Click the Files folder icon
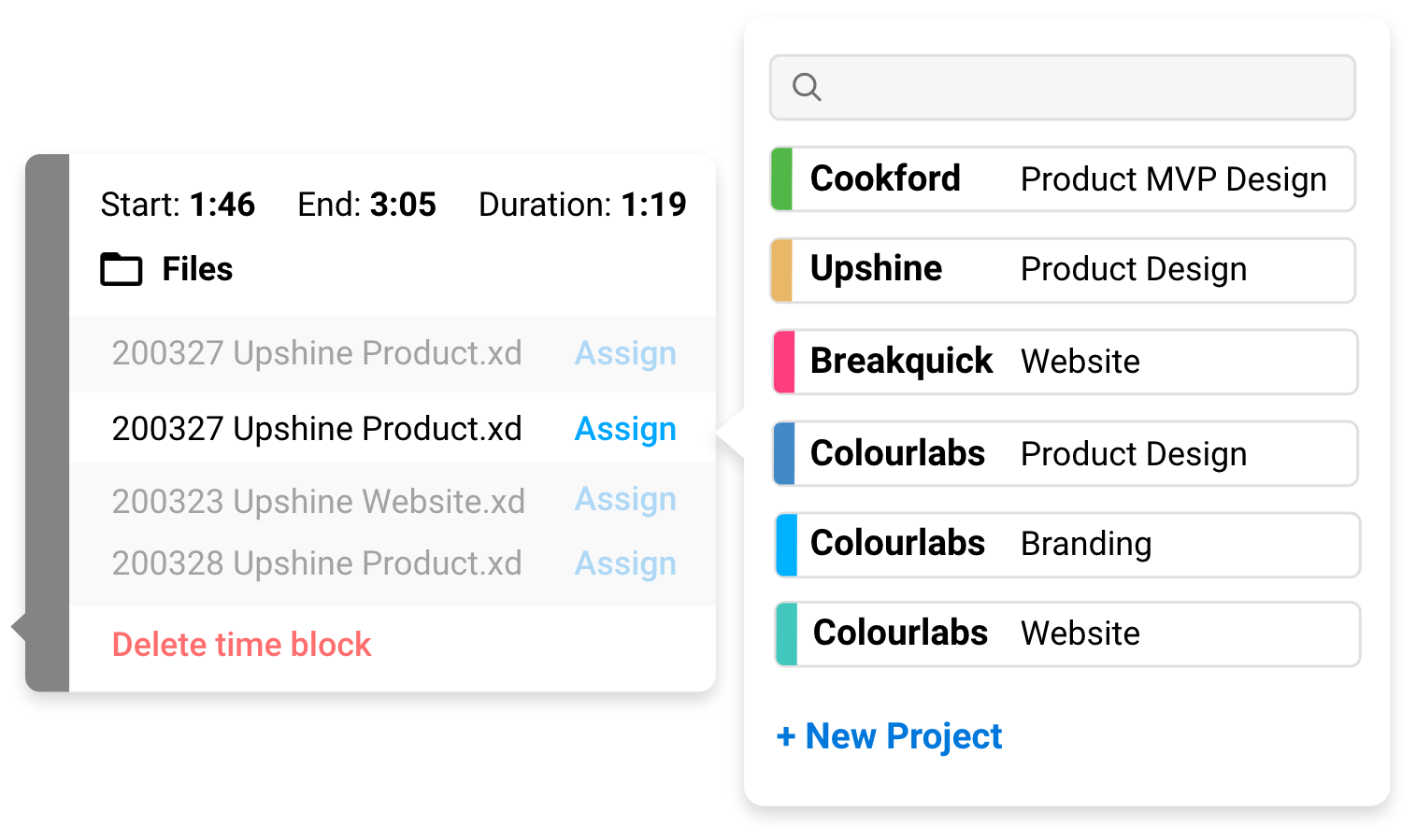 (x=121, y=269)
